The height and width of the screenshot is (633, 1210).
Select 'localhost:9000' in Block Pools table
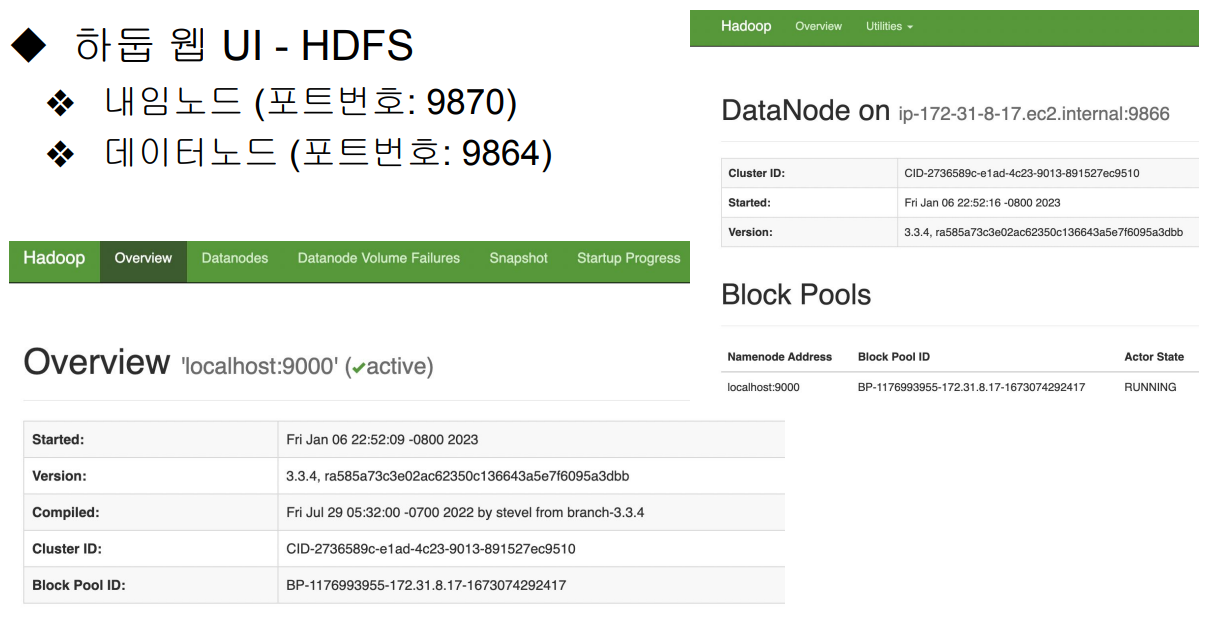763,387
